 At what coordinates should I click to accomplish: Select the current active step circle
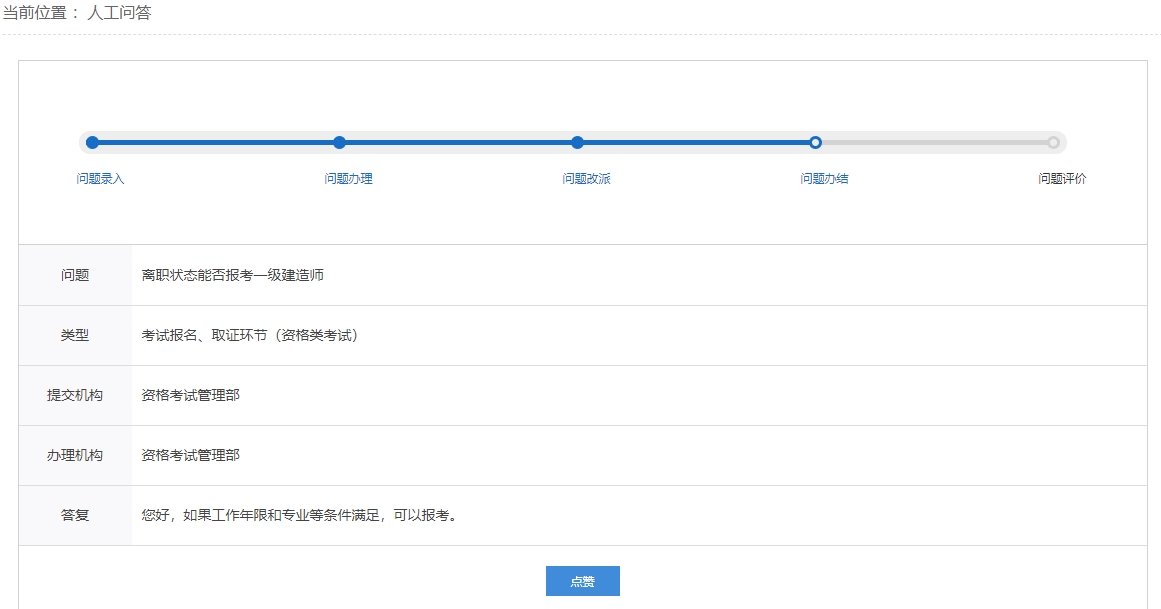click(x=815, y=142)
